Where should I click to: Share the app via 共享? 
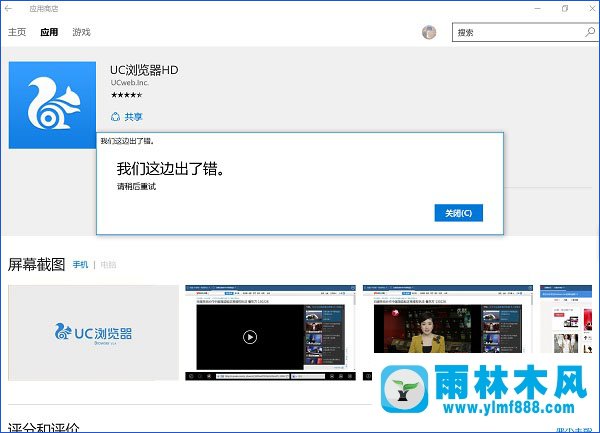(127, 117)
